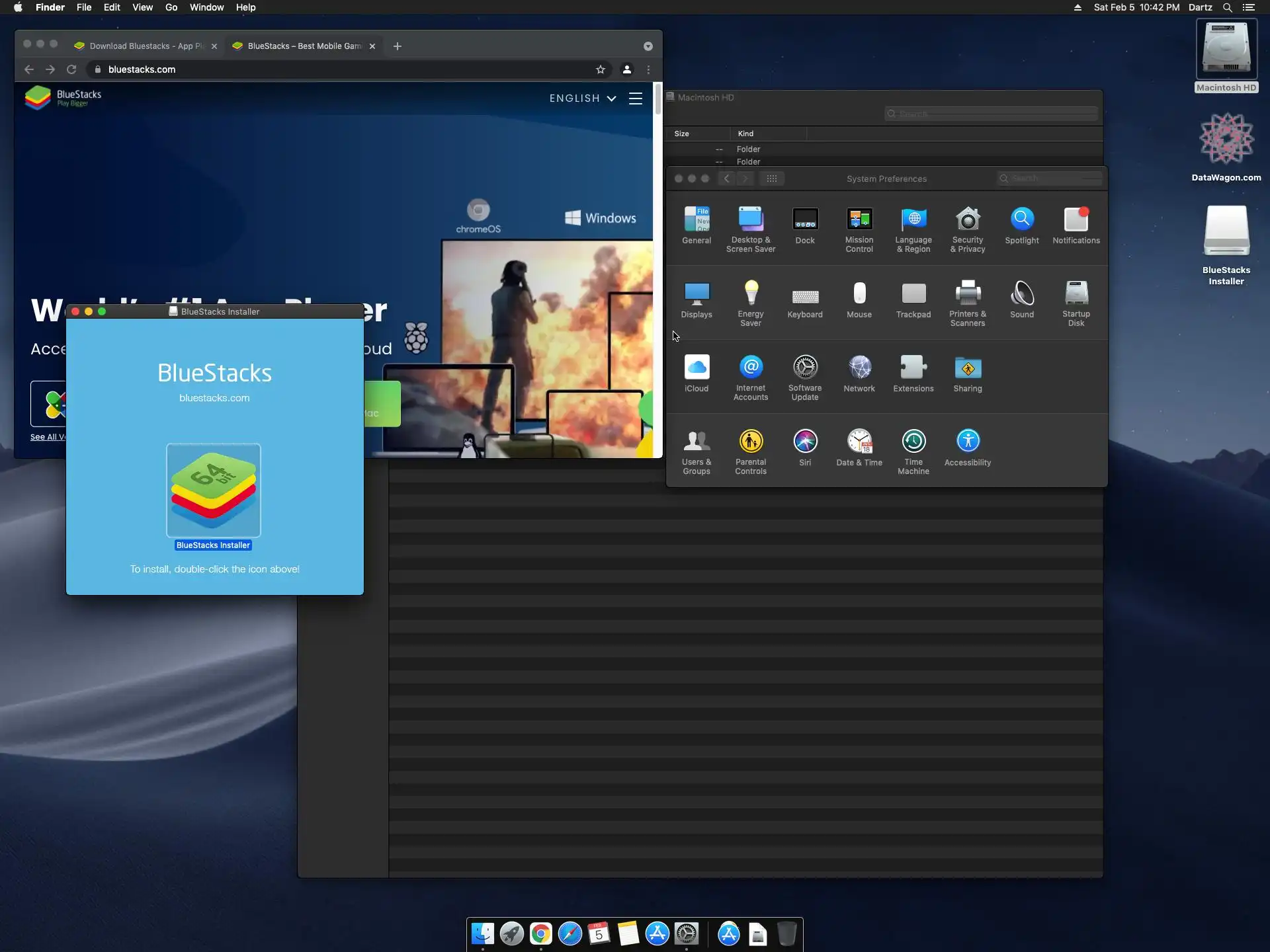This screenshot has height=952, width=1270.
Task: Click the BlueStacks Installer 64-bit icon
Action: (x=213, y=491)
